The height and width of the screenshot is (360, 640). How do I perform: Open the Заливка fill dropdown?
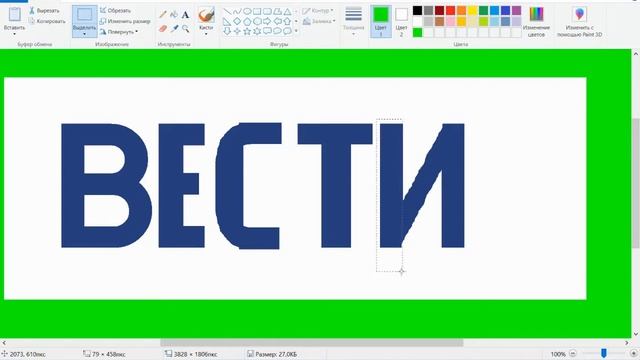tap(319, 21)
